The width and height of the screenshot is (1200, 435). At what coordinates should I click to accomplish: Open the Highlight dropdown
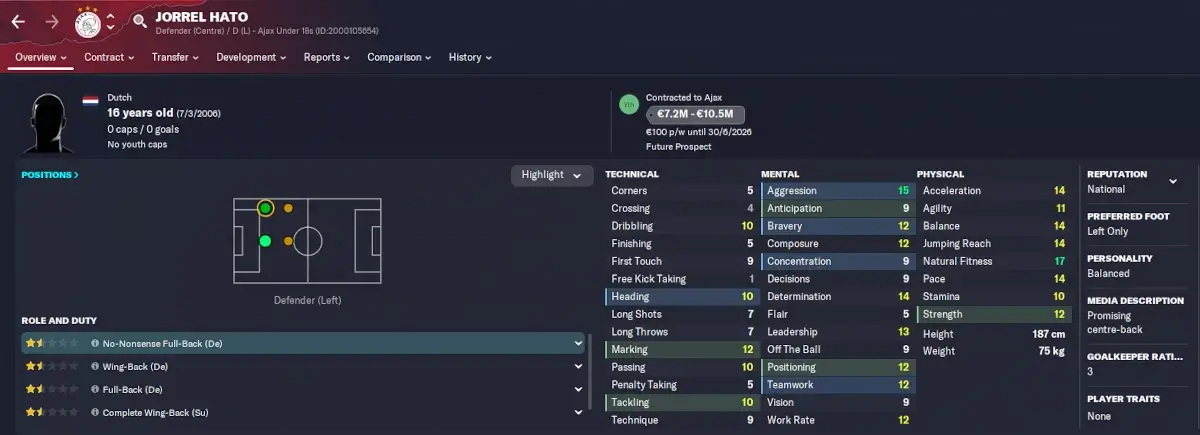click(x=551, y=175)
